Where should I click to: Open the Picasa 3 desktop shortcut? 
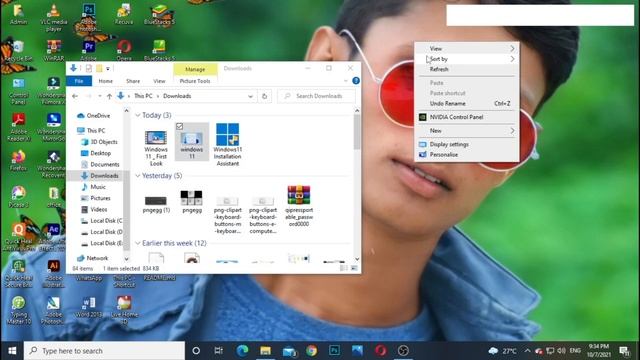coord(18,196)
